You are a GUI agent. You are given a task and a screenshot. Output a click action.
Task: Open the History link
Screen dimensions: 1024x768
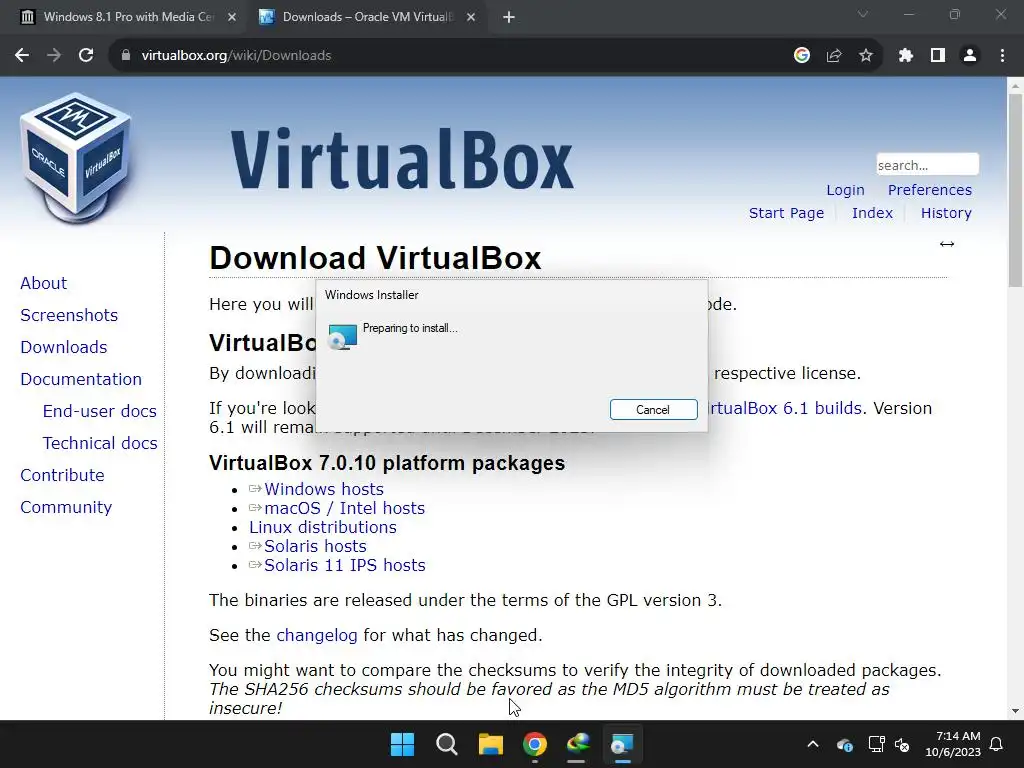(x=946, y=213)
